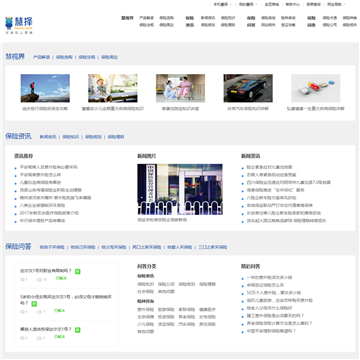The width and height of the screenshot is (360, 360).
Task: Click green badge beside first 达尔文1号 question
Action: pyautogui.click(x=78, y=271)
